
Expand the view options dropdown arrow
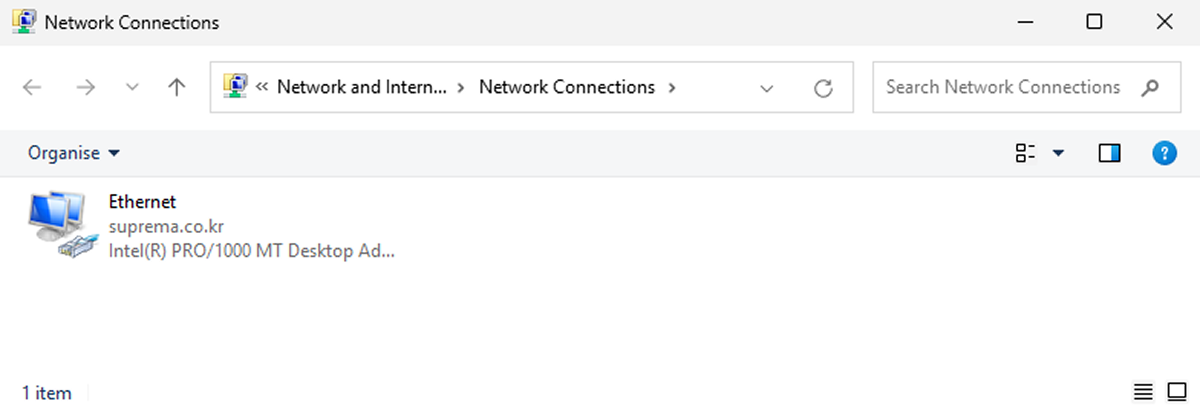(x=1058, y=153)
